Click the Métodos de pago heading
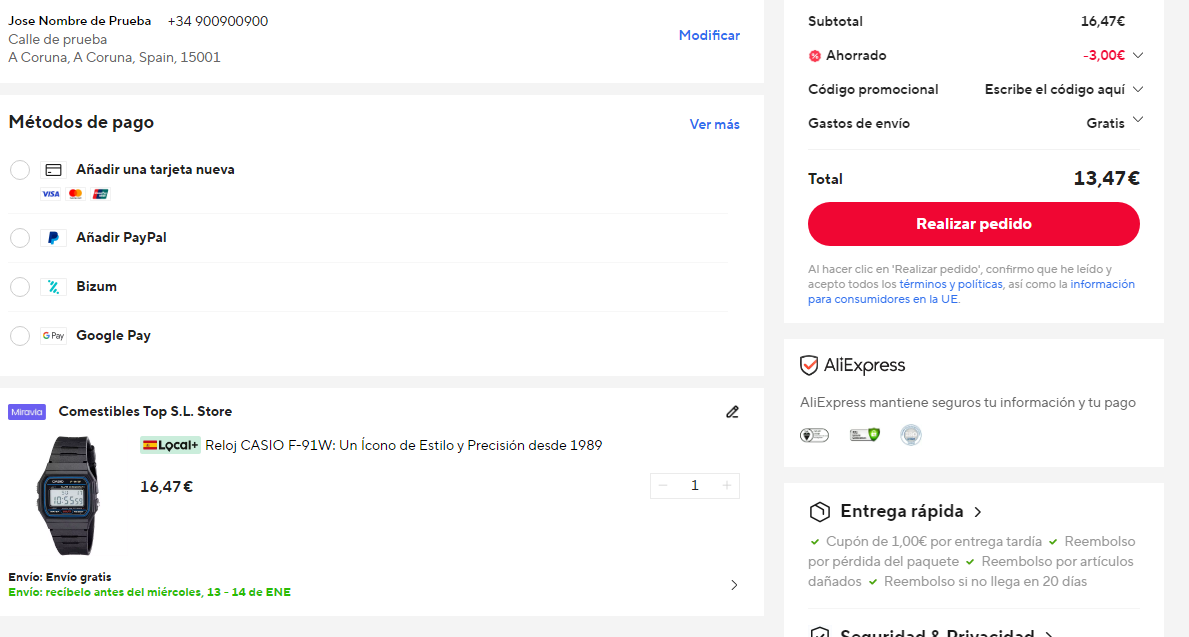 click(81, 122)
